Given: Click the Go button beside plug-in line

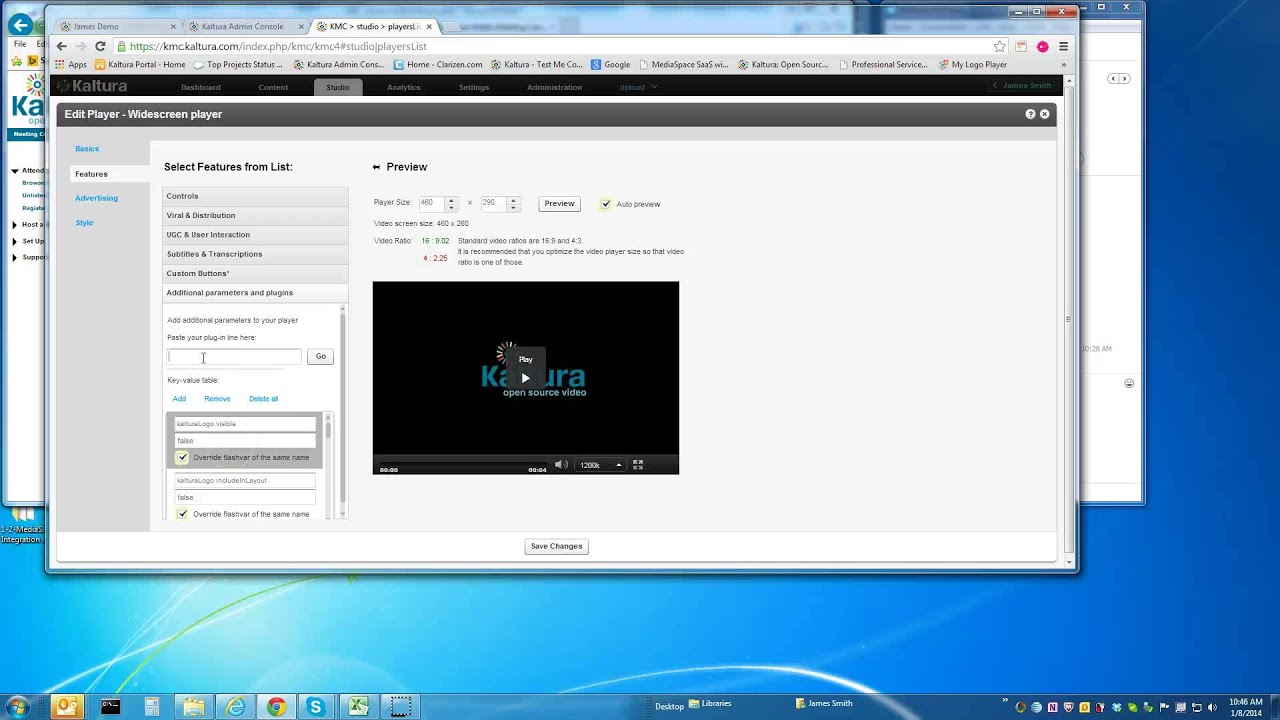Looking at the screenshot, I should coord(320,356).
